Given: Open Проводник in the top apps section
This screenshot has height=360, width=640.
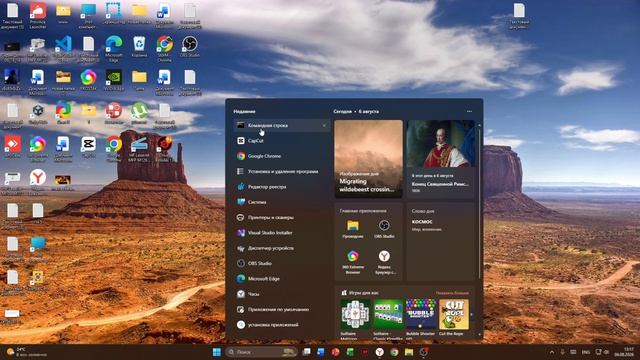Looking at the screenshot, I should [353, 229].
